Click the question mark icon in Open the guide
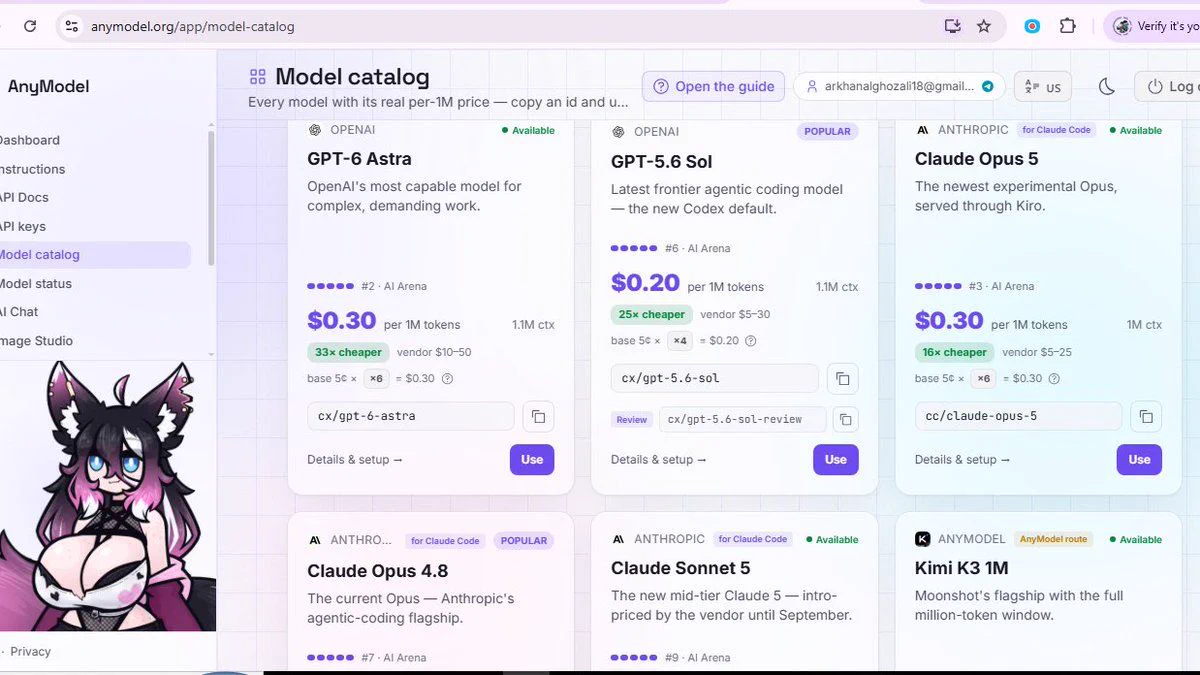 [x=661, y=86]
